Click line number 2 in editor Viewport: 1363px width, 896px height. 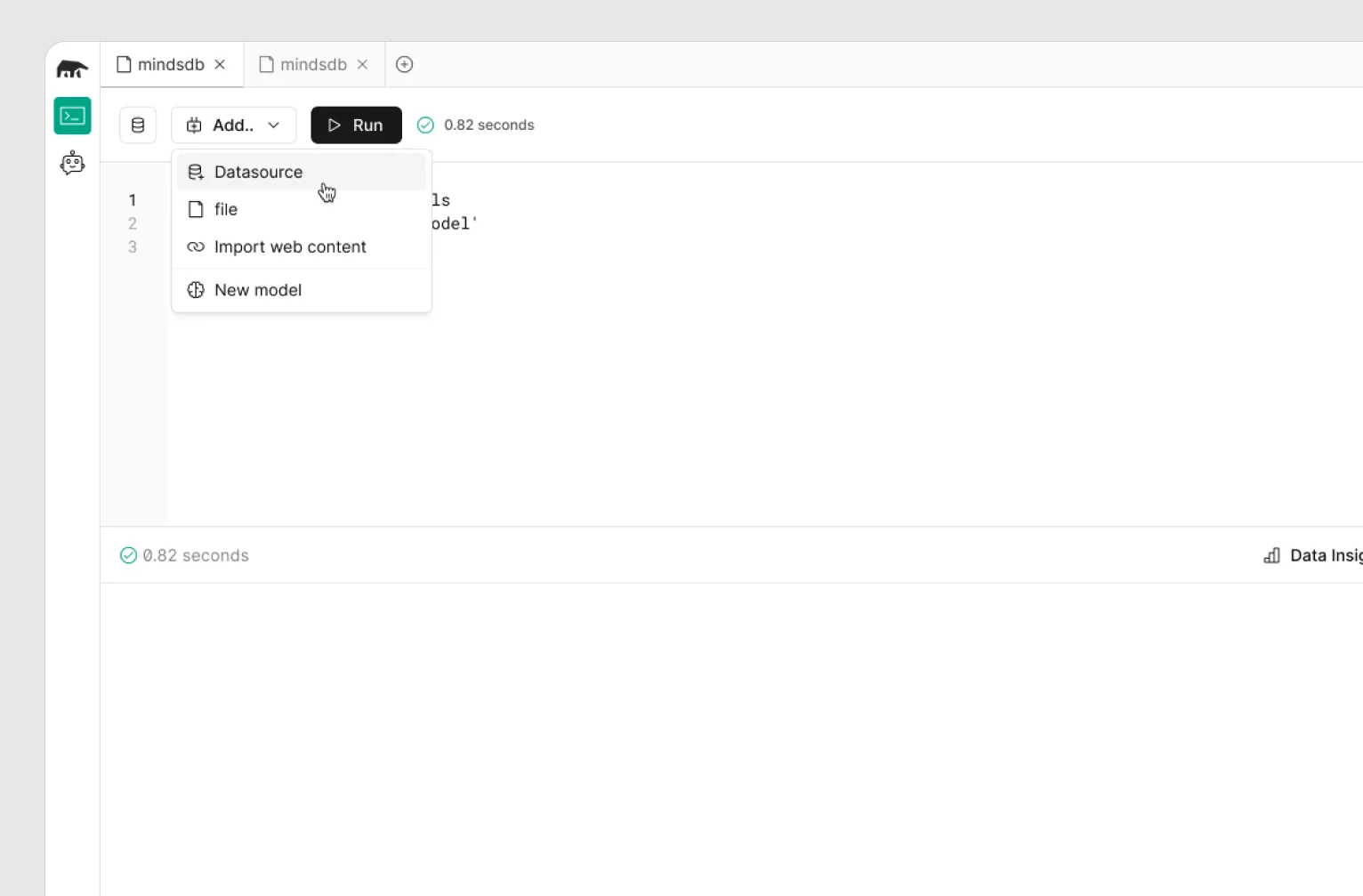click(x=133, y=223)
